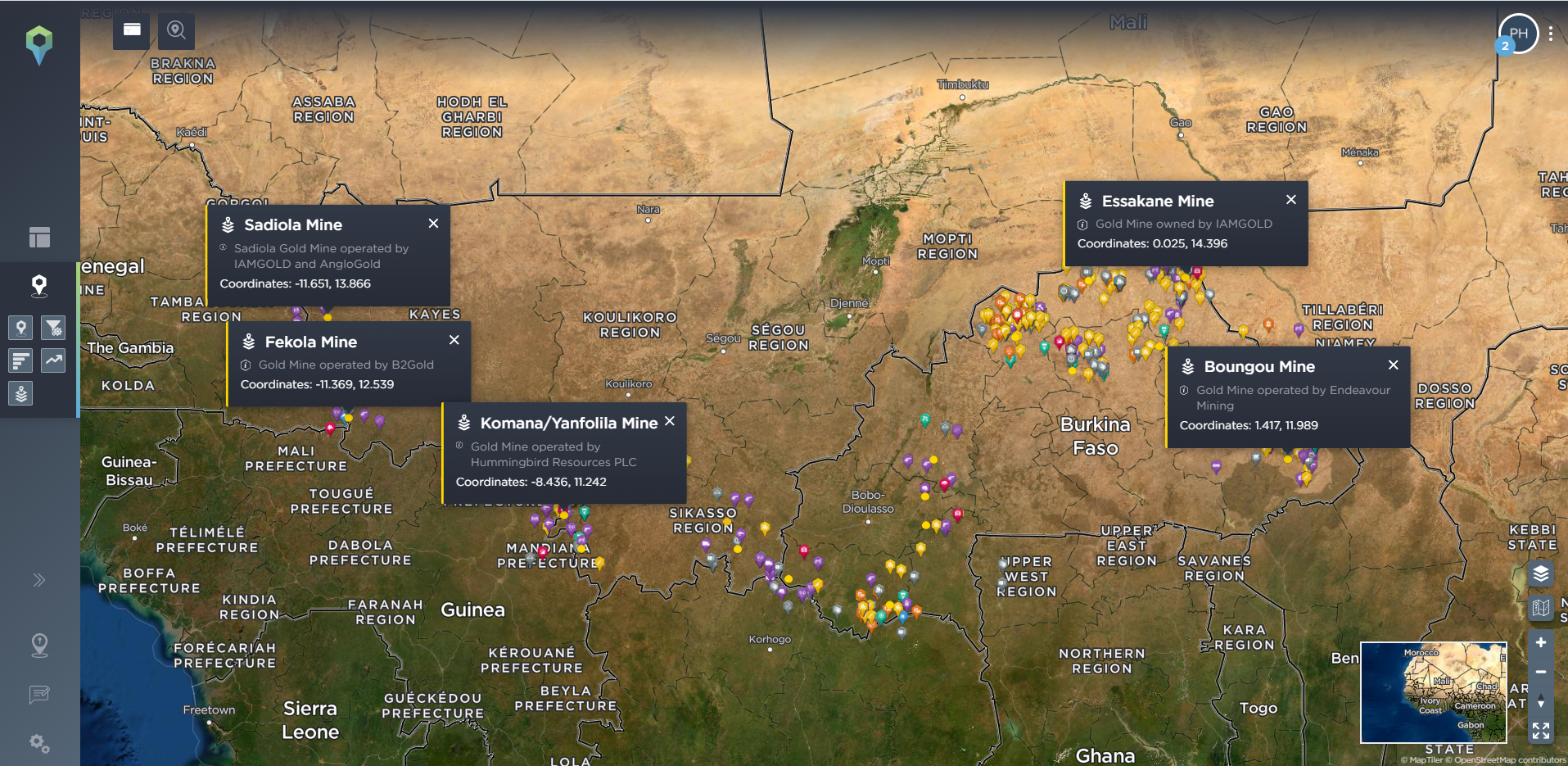Click the OpenStreetMap contributors attribution link
Viewport: 1568px width, 766px height.
pos(1506,760)
